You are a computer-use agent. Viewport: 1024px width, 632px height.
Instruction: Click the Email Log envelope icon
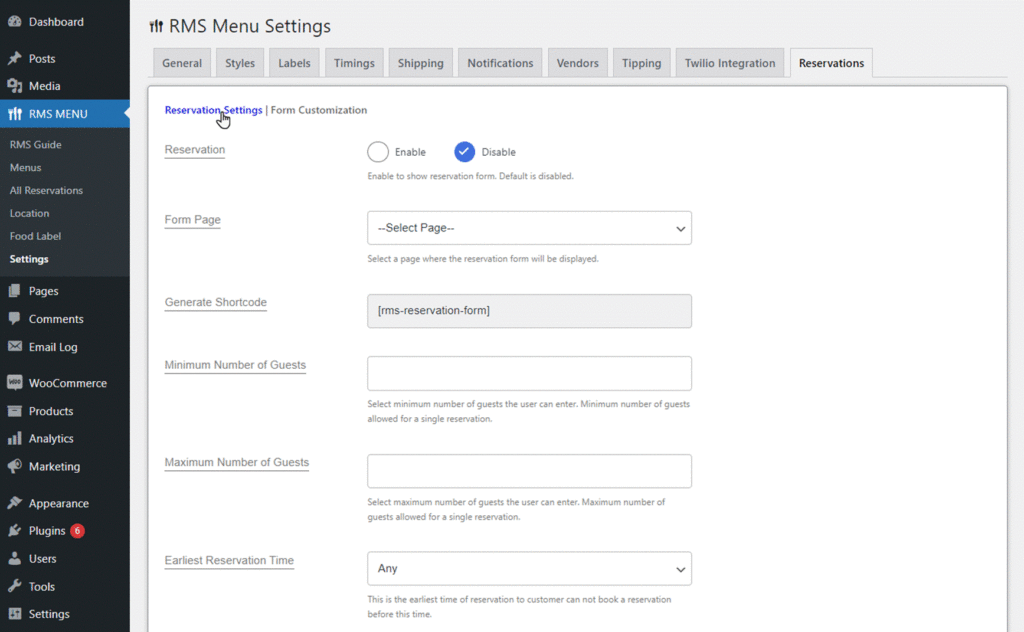14,347
